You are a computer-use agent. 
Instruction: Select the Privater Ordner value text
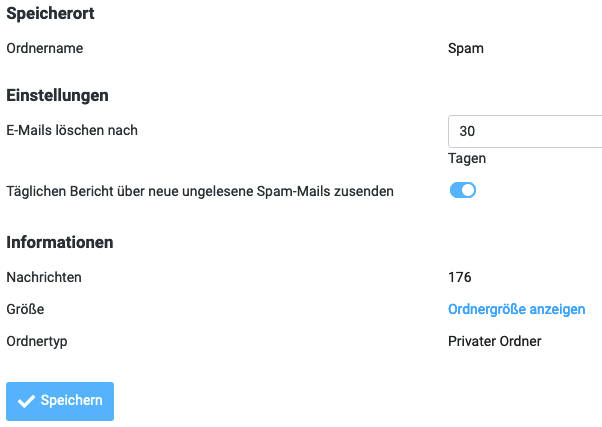pos(495,341)
